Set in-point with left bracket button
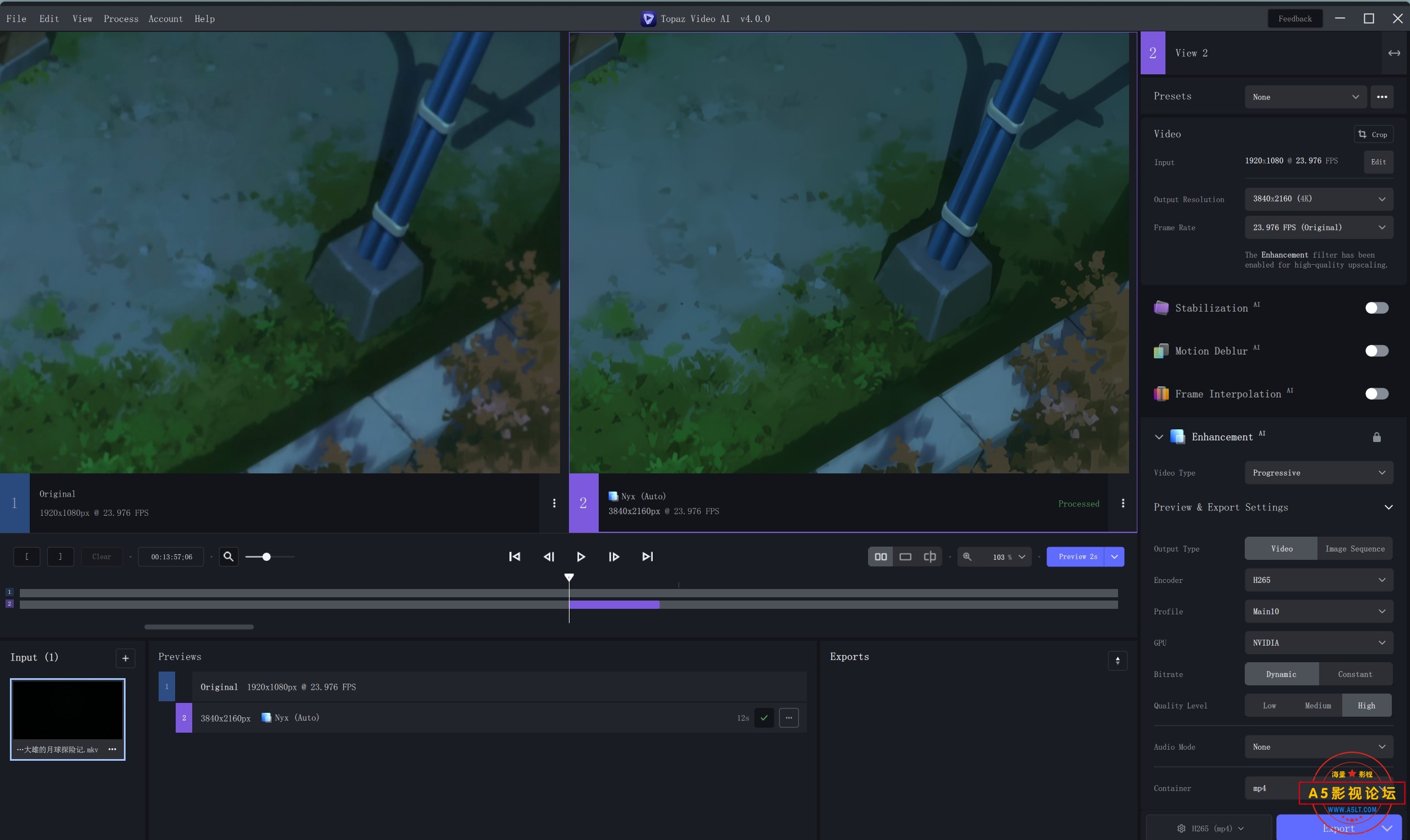Viewport: 1410px width, 840px height. click(x=26, y=557)
